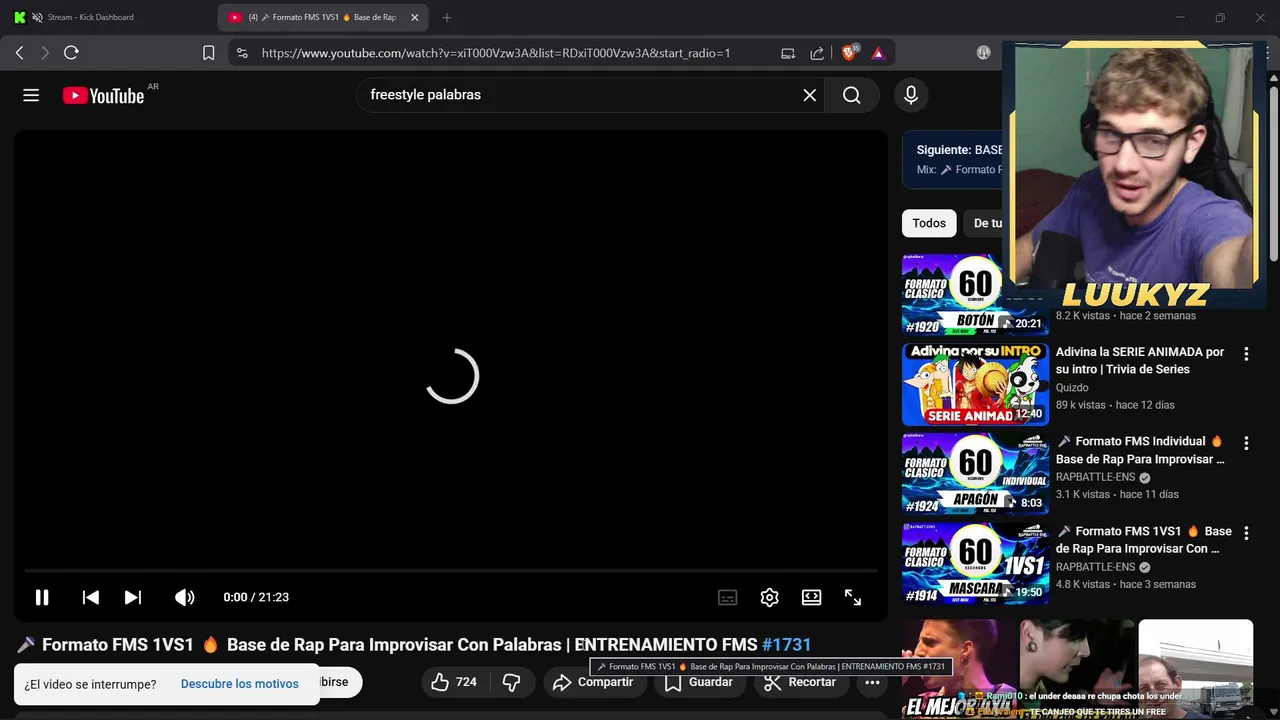Save video with Guardar button
Viewport: 1280px width, 720px height.
tap(699, 682)
